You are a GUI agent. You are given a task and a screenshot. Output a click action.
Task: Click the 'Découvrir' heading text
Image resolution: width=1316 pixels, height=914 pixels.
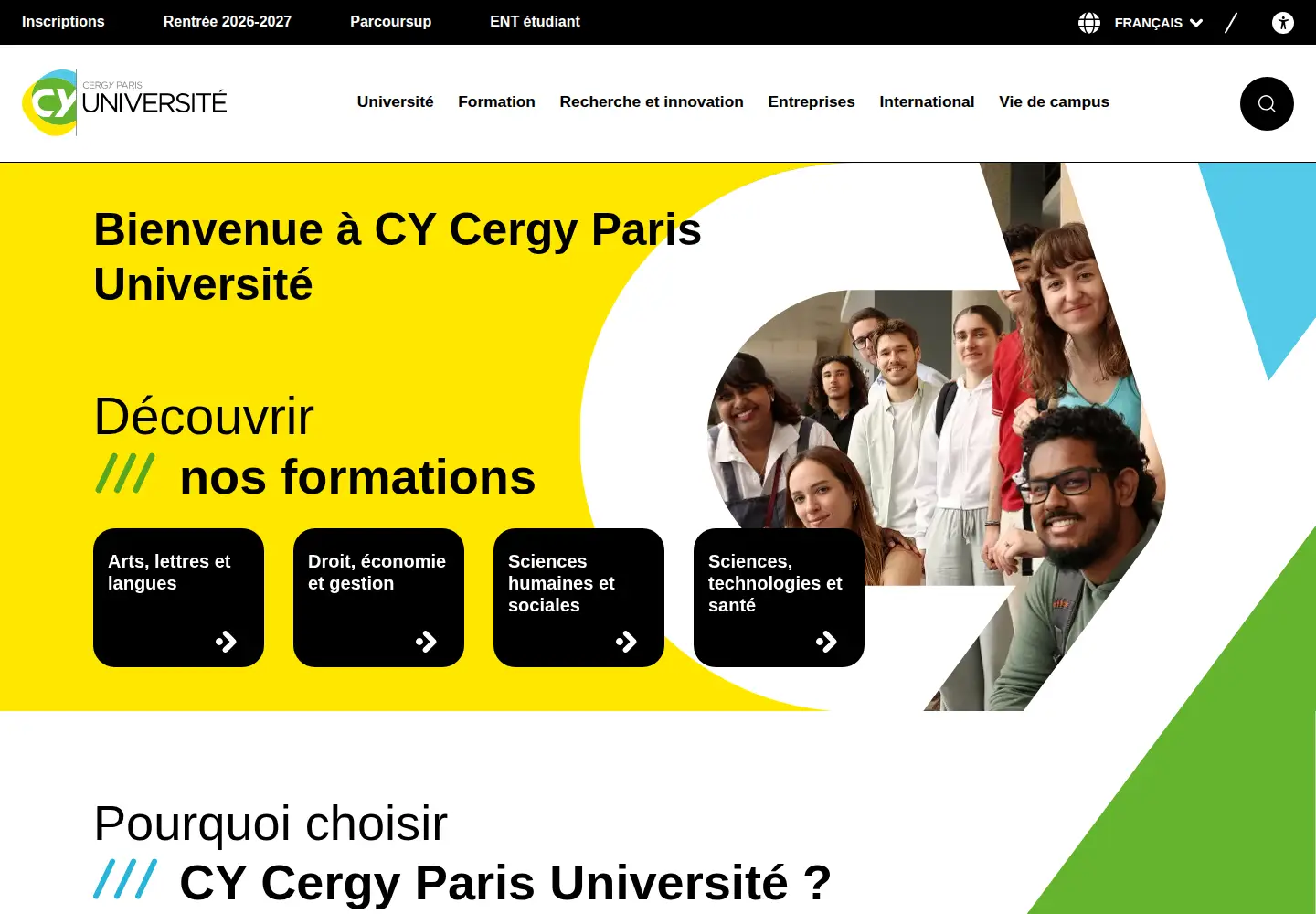pos(204,417)
